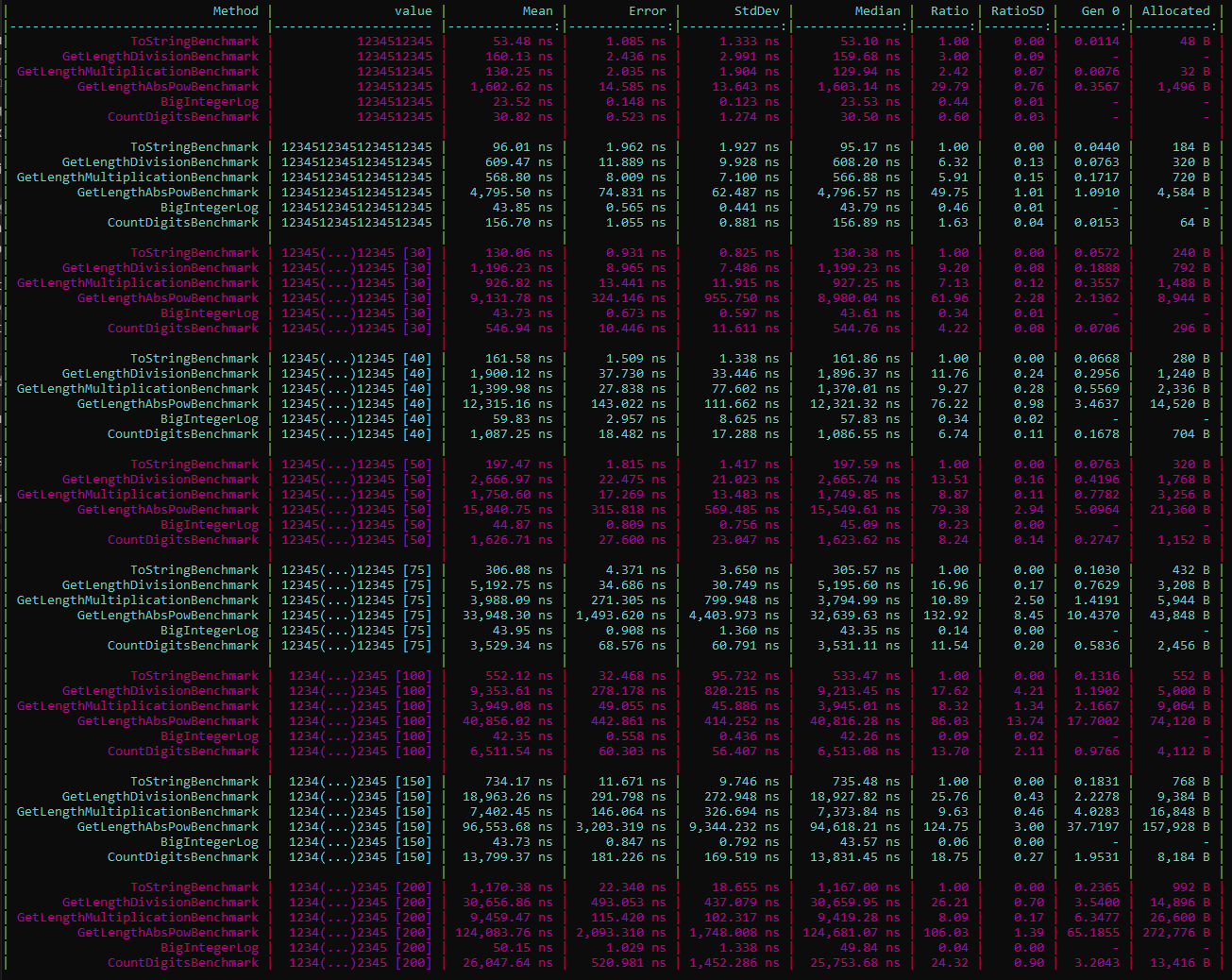Click the value column header

[x=413, y=11]
